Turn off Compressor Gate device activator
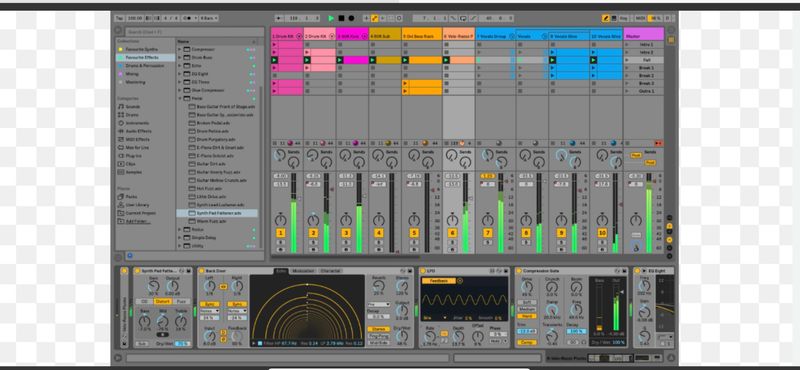Screen dimensions: 800x370 (519, 271)
